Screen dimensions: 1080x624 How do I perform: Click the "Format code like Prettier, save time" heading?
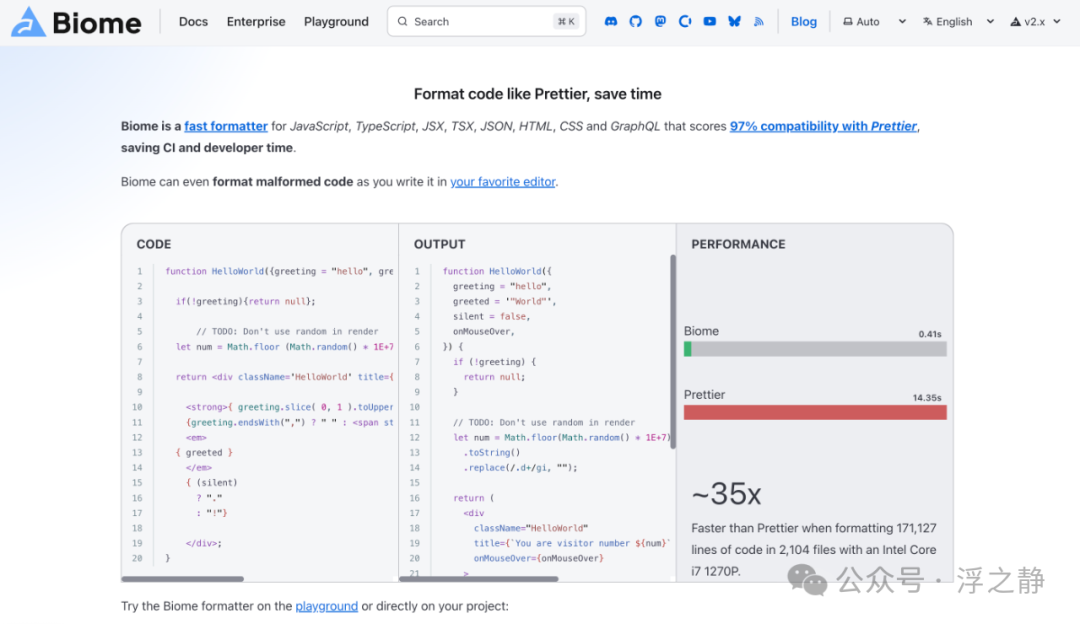pos(538,94)
